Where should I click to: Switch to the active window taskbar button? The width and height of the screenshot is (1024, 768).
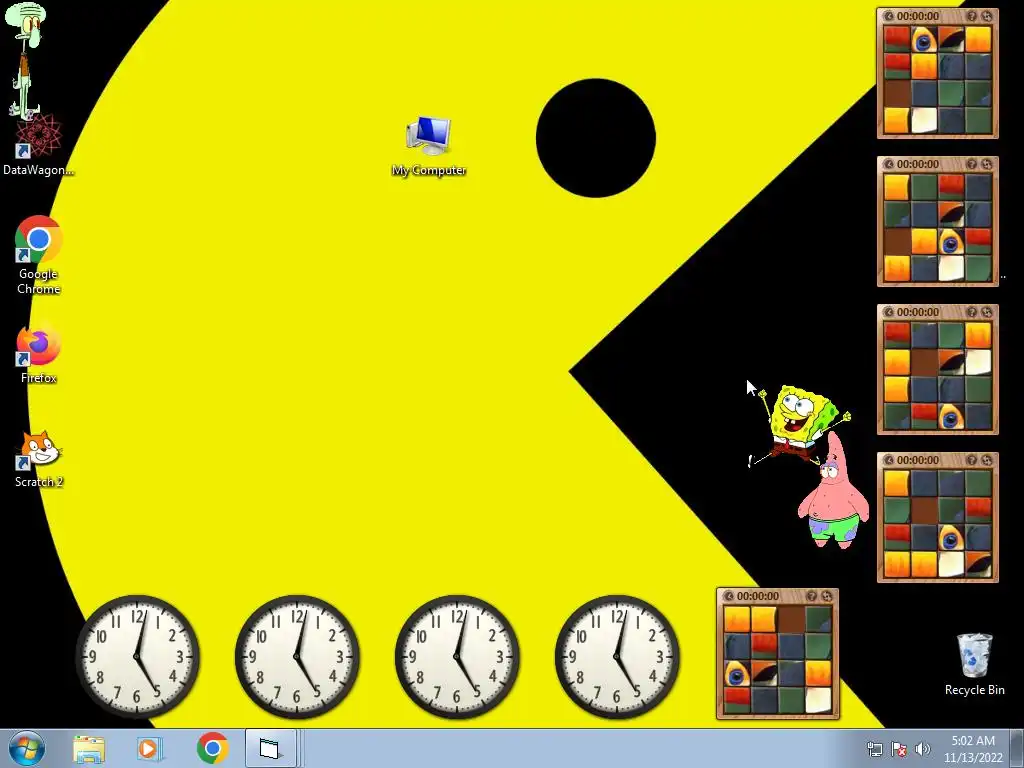click(x=270, y=748)
